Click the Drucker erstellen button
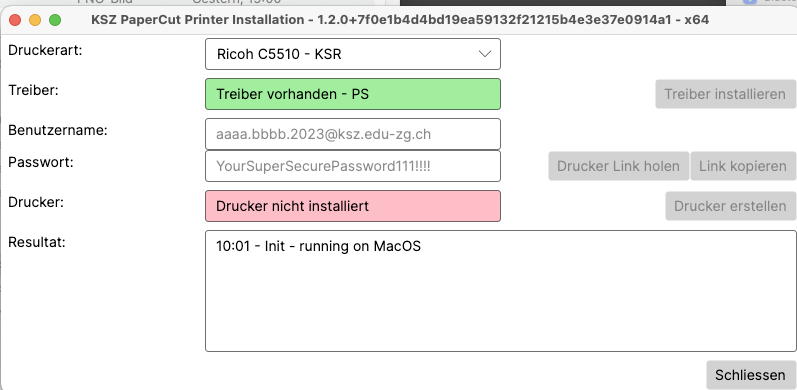The image size is (797, 390). [730, 206]
